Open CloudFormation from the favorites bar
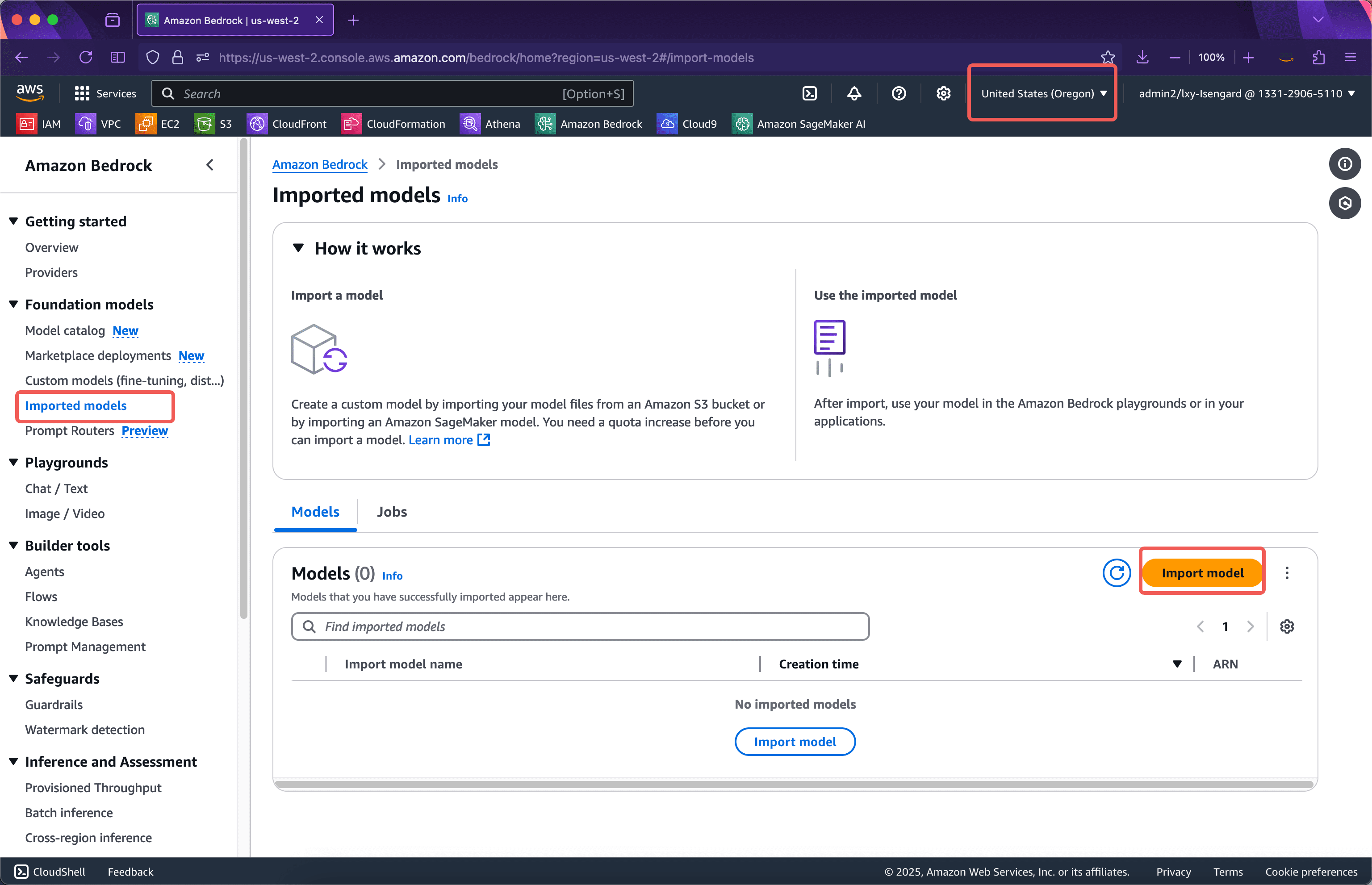This screenshot has height=885, width=1372. (394, 124)
